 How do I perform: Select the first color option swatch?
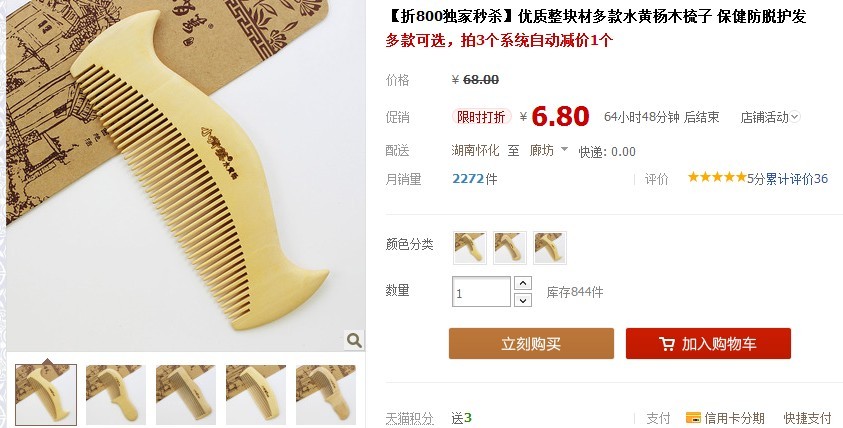coord(470,248)
